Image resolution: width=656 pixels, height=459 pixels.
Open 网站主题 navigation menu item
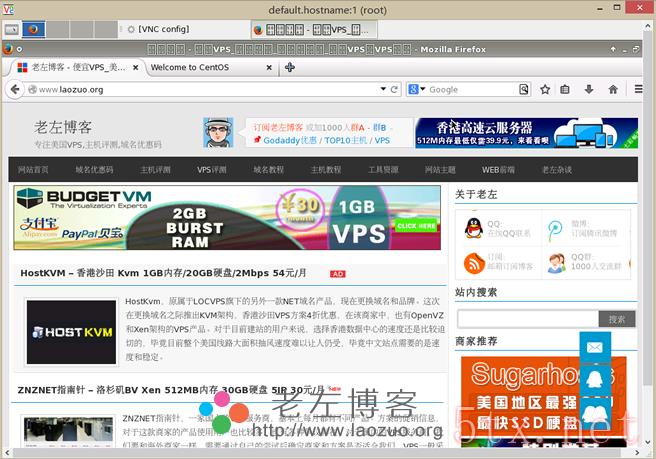click(440, 169)
